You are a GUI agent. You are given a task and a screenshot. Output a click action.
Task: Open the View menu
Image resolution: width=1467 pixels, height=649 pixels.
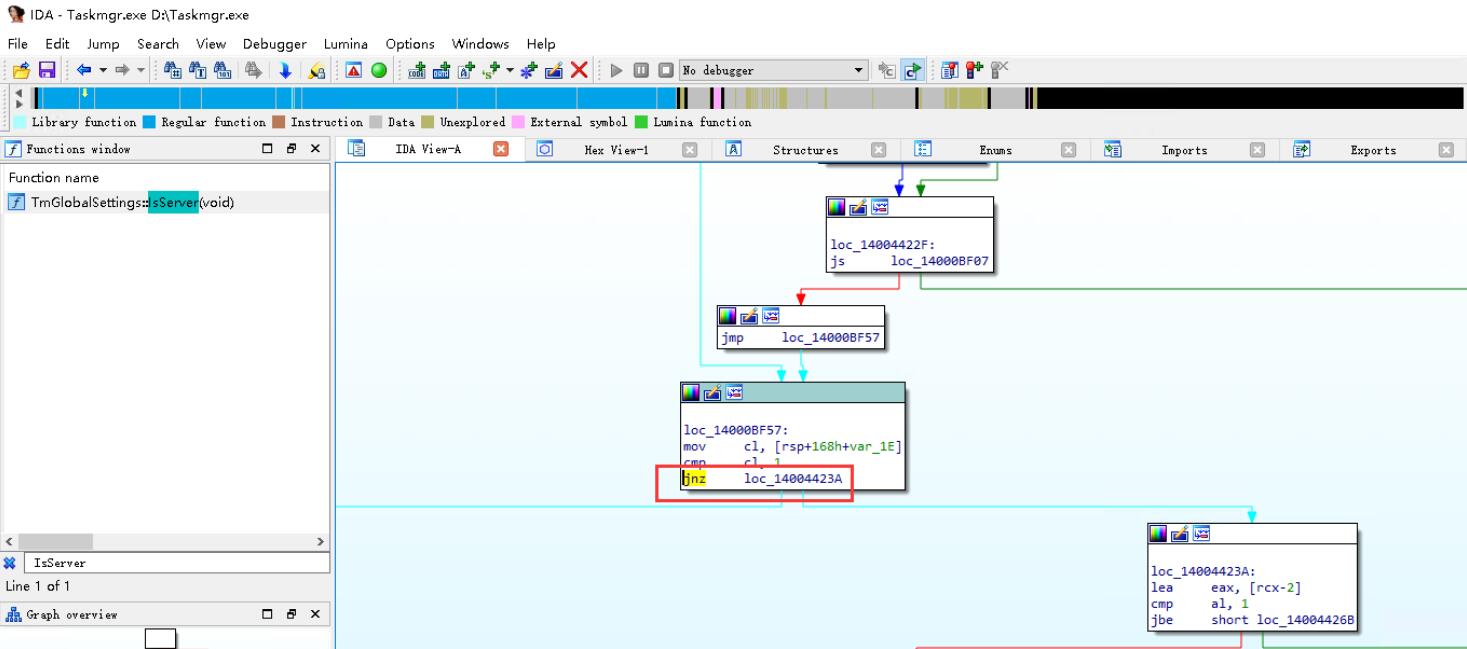coord(211,44)
